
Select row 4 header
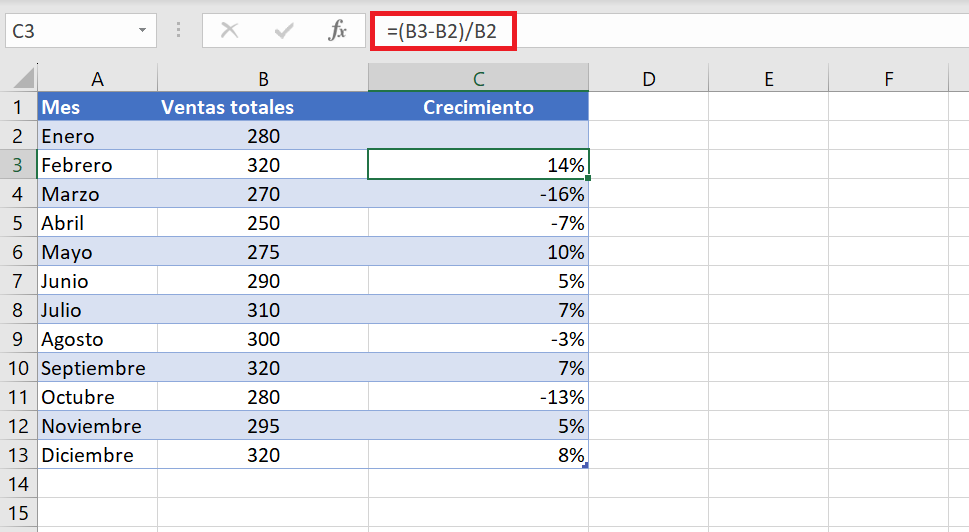coord(18,194)
